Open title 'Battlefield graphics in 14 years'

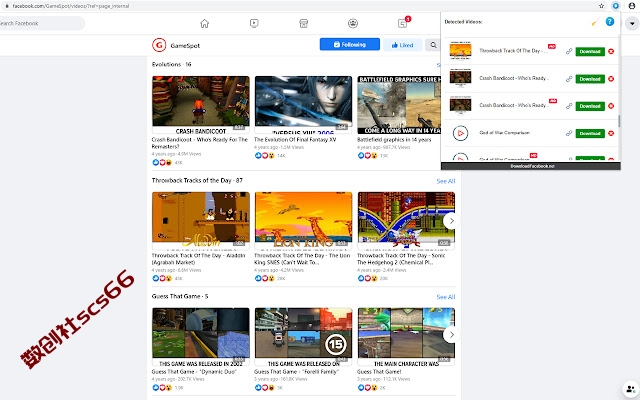pos(394,140)
